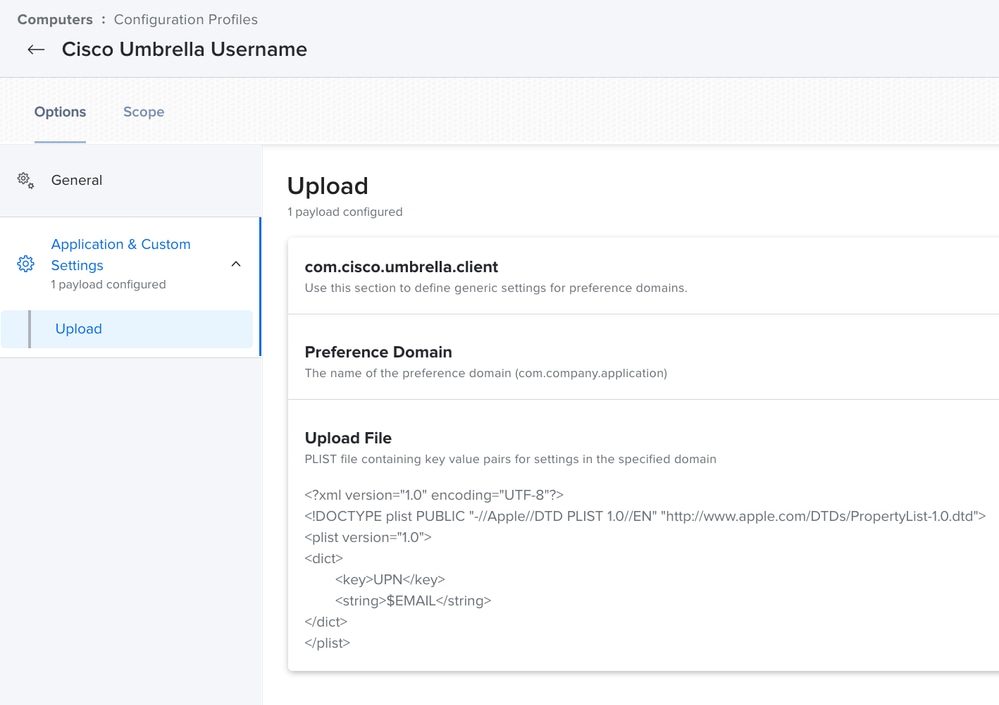This screenshot has width=999, height=705.
Task: Open the Upload payload sidebar item
Action: (x=79, y=329)
